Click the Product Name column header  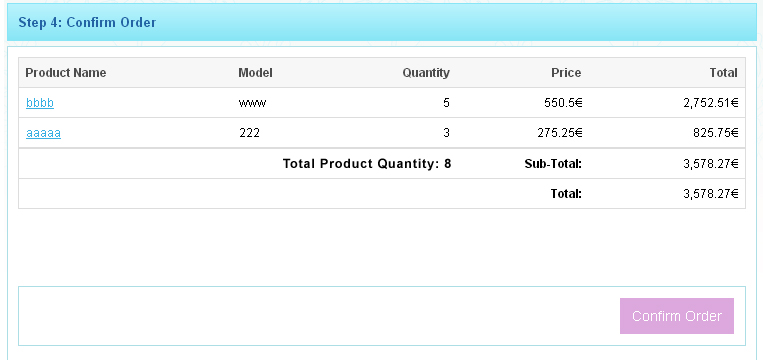point(66,73)
